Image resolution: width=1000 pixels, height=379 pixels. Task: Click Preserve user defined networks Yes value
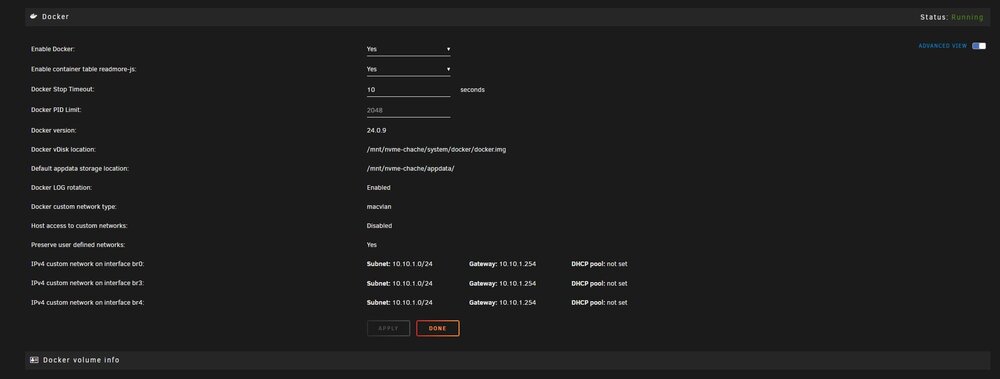[371, 245]
